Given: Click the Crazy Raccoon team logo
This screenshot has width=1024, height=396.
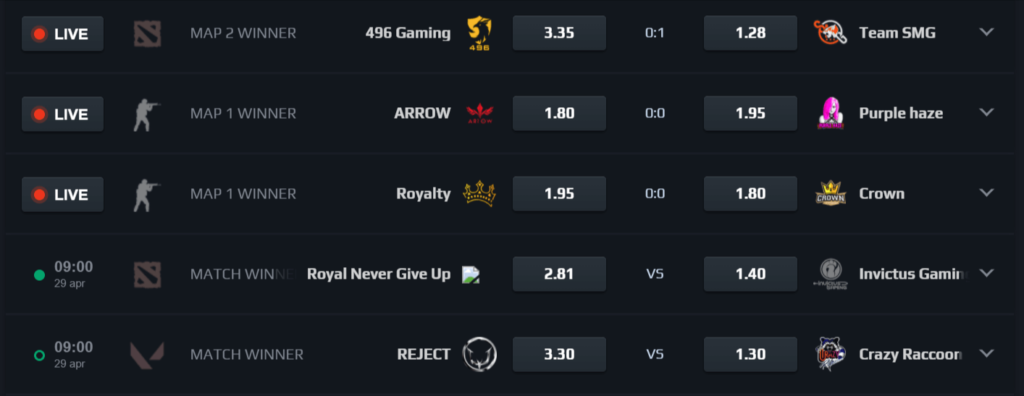Looking at the screenshot, I should tap(831, 354).
